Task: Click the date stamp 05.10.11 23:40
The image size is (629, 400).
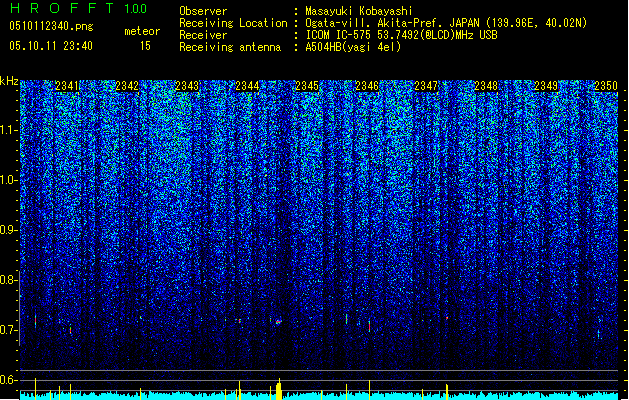Action: pos(51,46)
